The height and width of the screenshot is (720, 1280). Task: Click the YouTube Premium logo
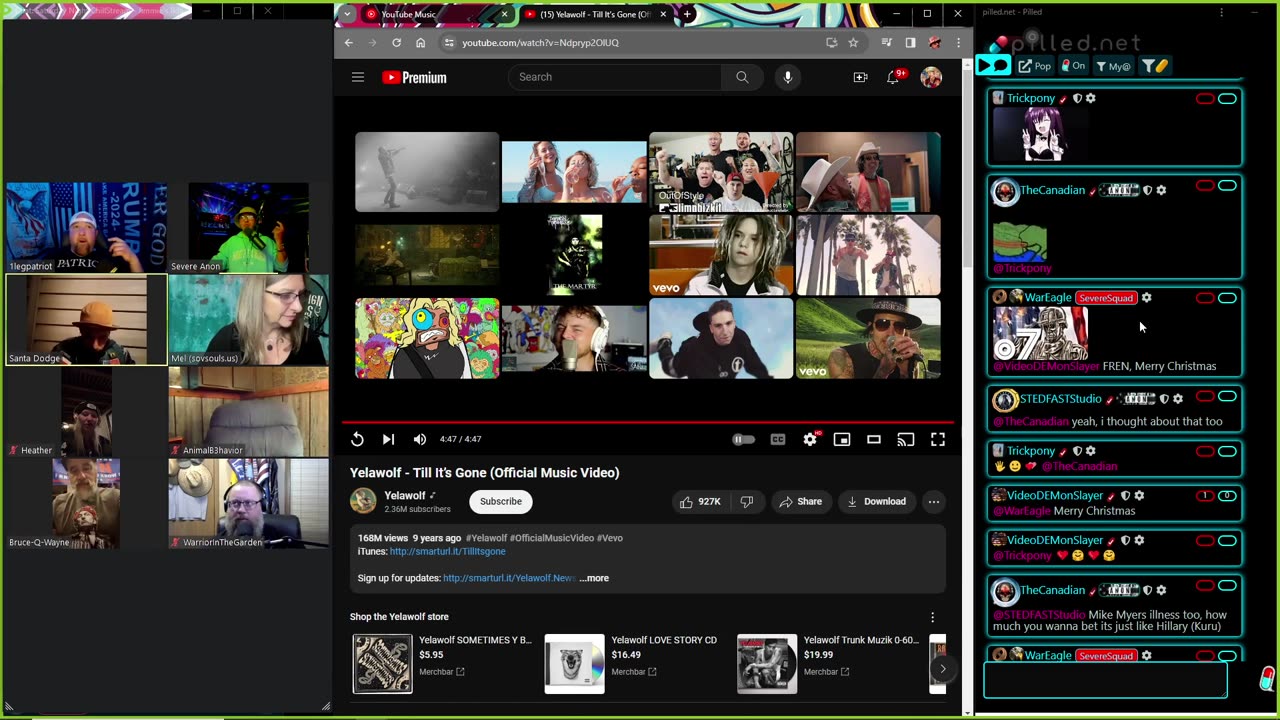click(414, 77)
